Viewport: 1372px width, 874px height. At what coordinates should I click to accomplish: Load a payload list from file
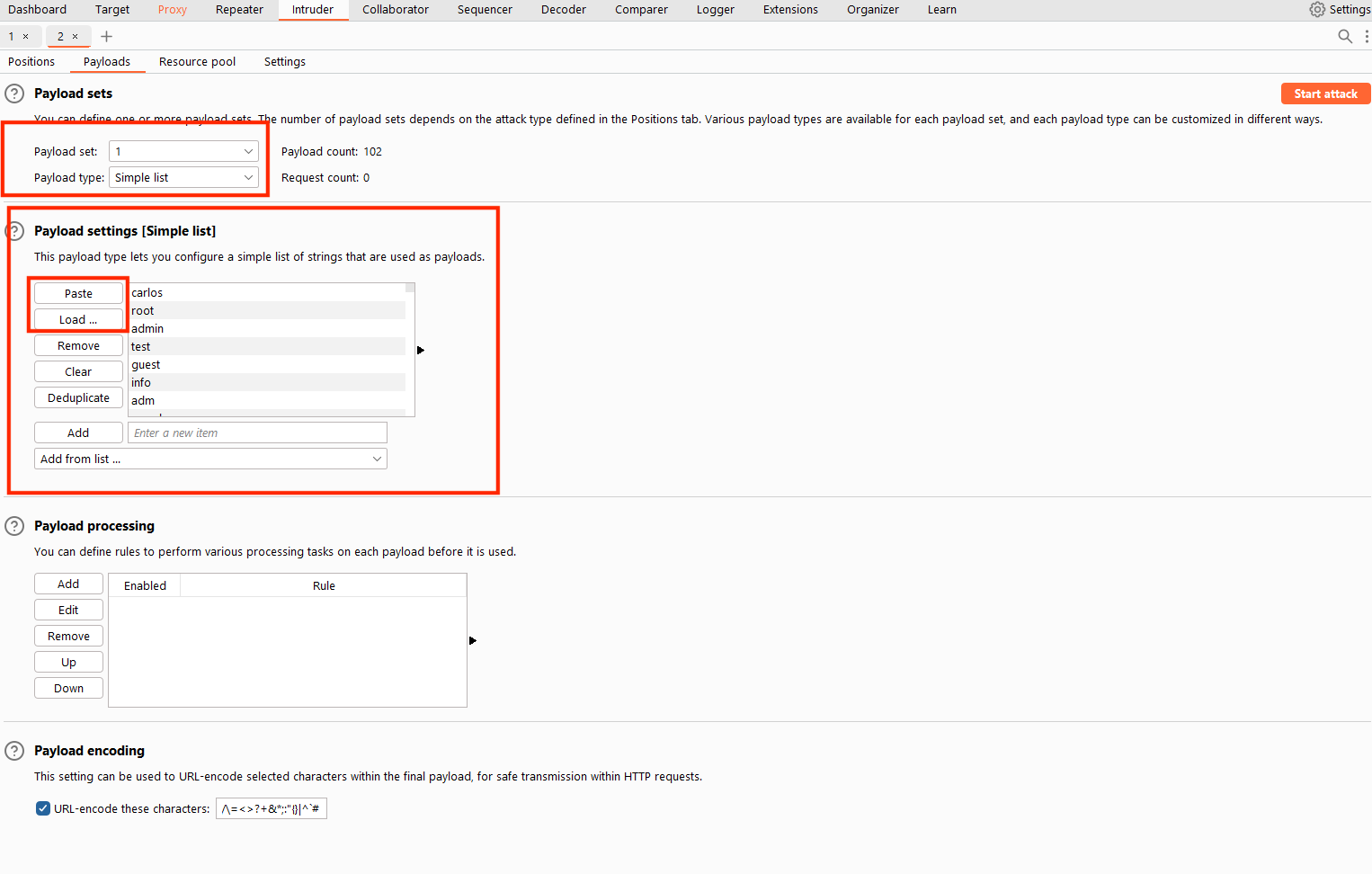click(x=78, y=318)
